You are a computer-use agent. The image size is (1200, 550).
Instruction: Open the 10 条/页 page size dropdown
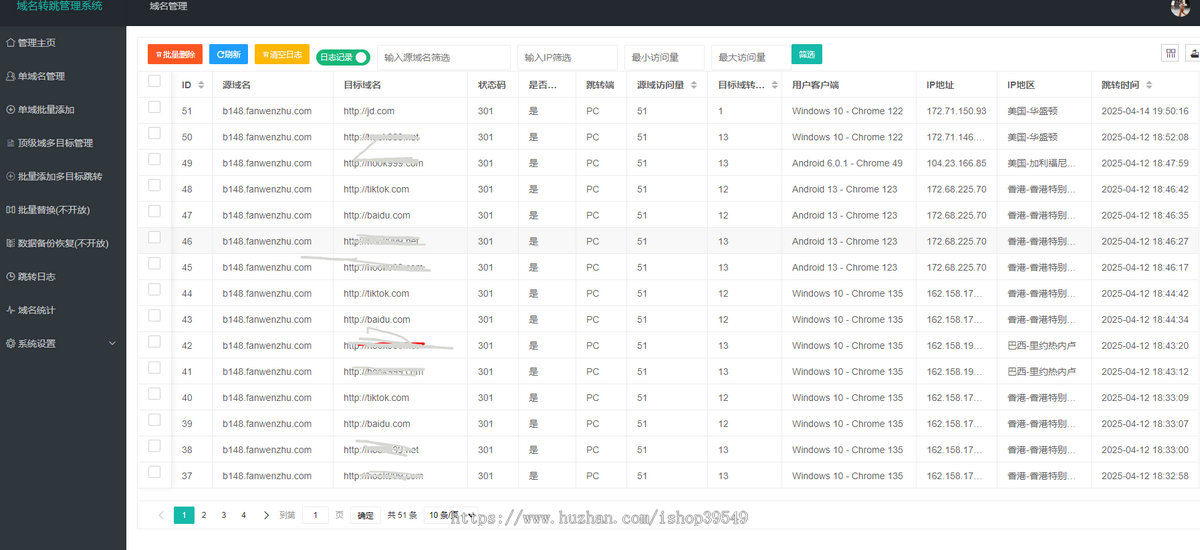[450, 515]
